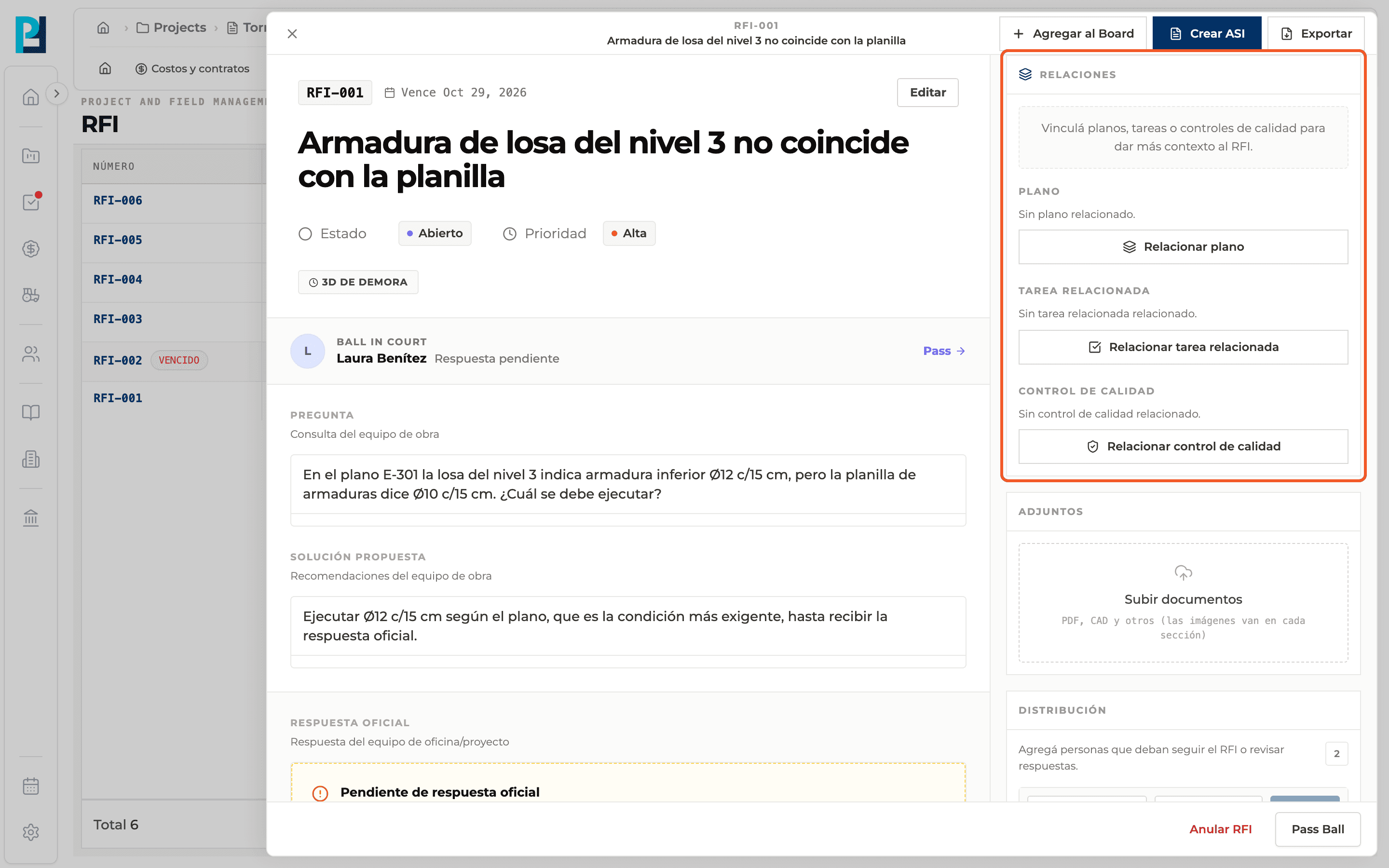The width and height of the screenshot is (1389, 868).
Task: Close the RFI-001 detail panel
Action: pyautogui.click(x=292, y=34)
